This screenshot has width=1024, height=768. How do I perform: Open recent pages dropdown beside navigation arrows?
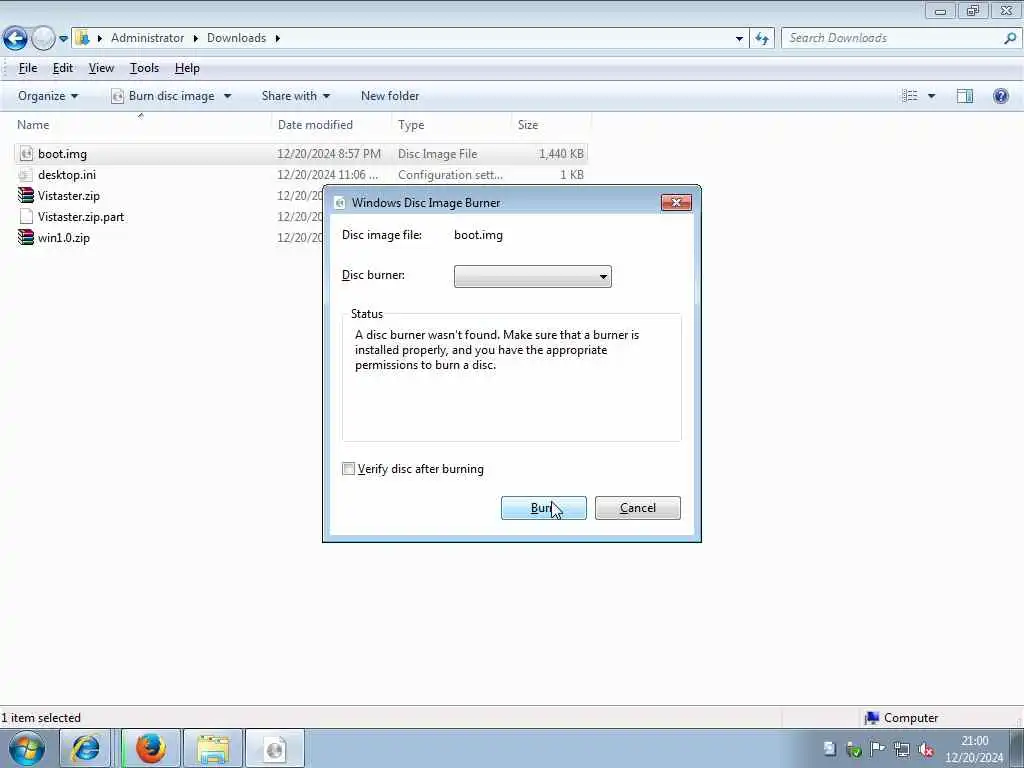pos(63,39)
